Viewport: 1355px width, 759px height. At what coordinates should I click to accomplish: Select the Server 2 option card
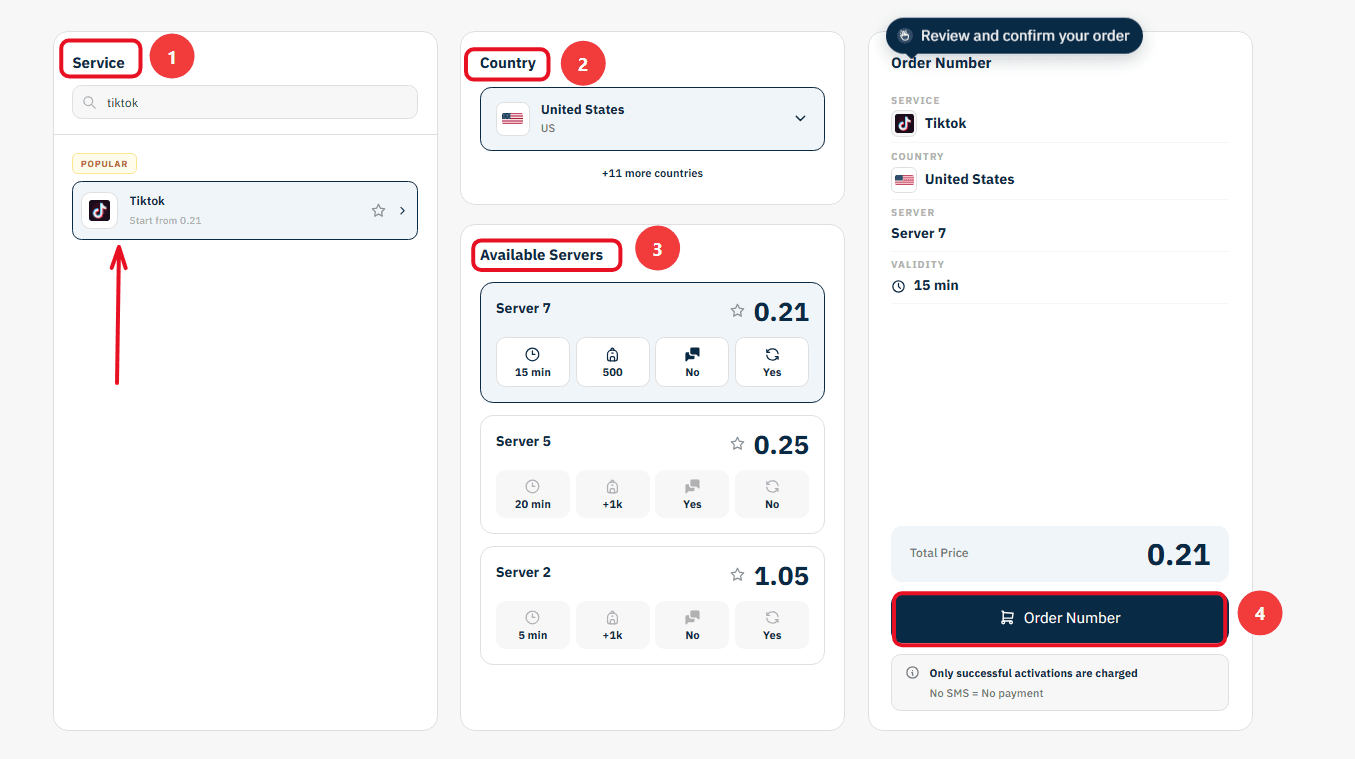[652, 605]
